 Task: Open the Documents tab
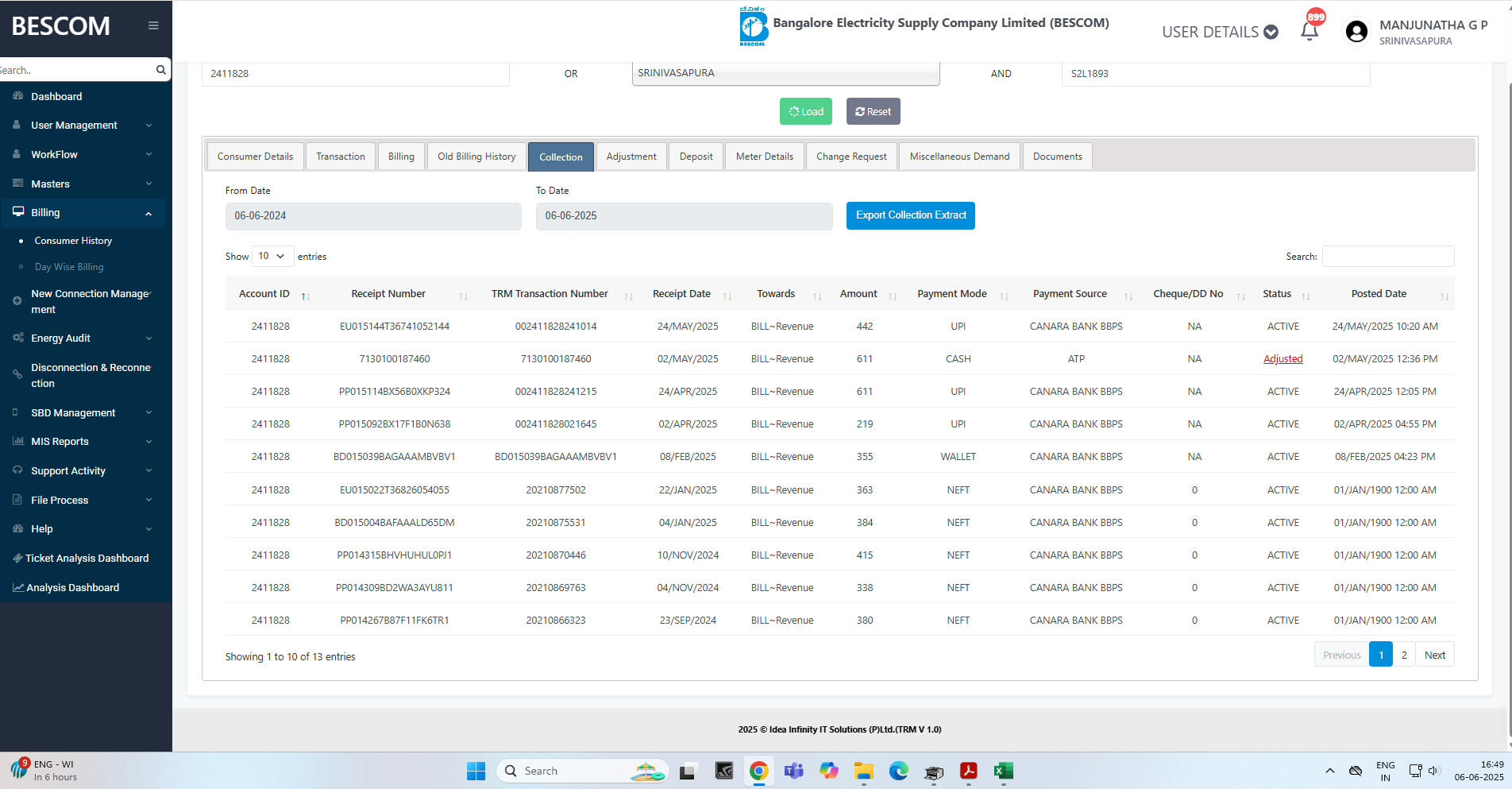(x=1057, y=157)
